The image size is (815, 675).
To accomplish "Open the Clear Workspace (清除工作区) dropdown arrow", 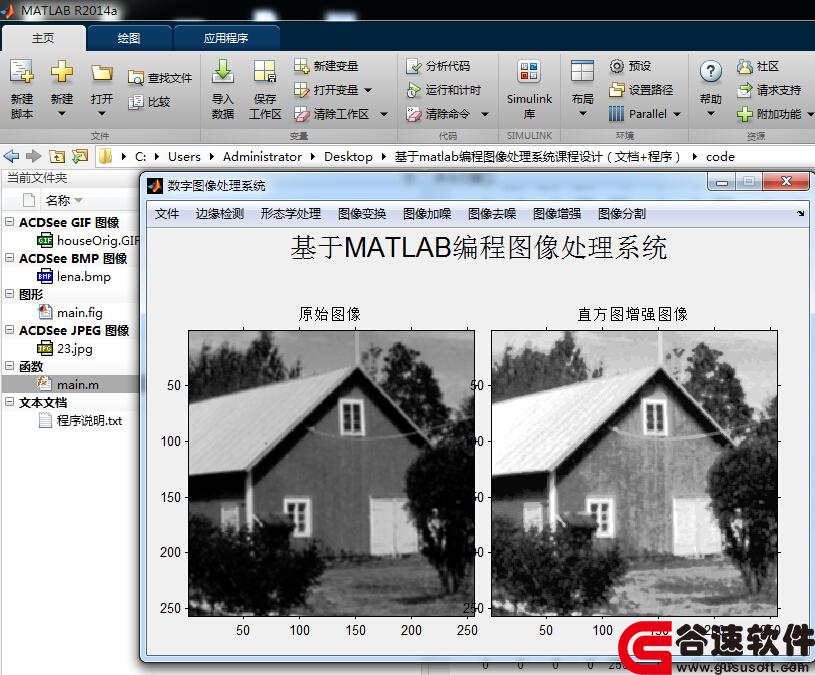I will point(384,114).
